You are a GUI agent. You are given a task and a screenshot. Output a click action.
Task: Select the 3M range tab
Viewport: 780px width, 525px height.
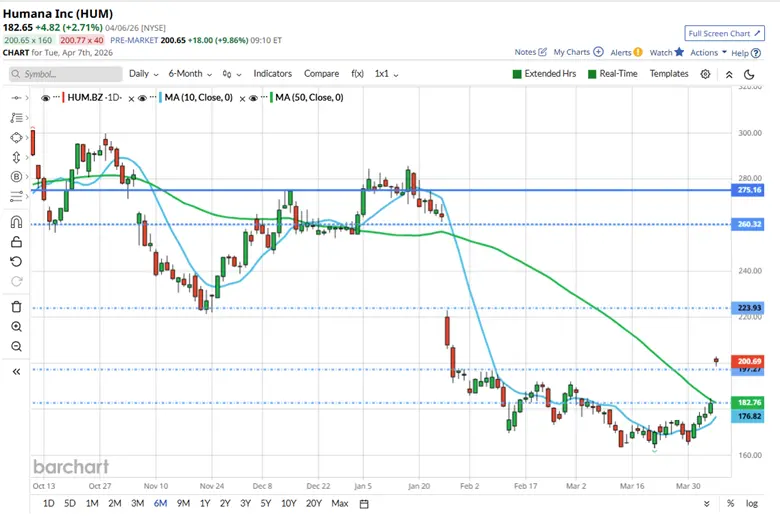pyautogui.click(x=137, y=504)
